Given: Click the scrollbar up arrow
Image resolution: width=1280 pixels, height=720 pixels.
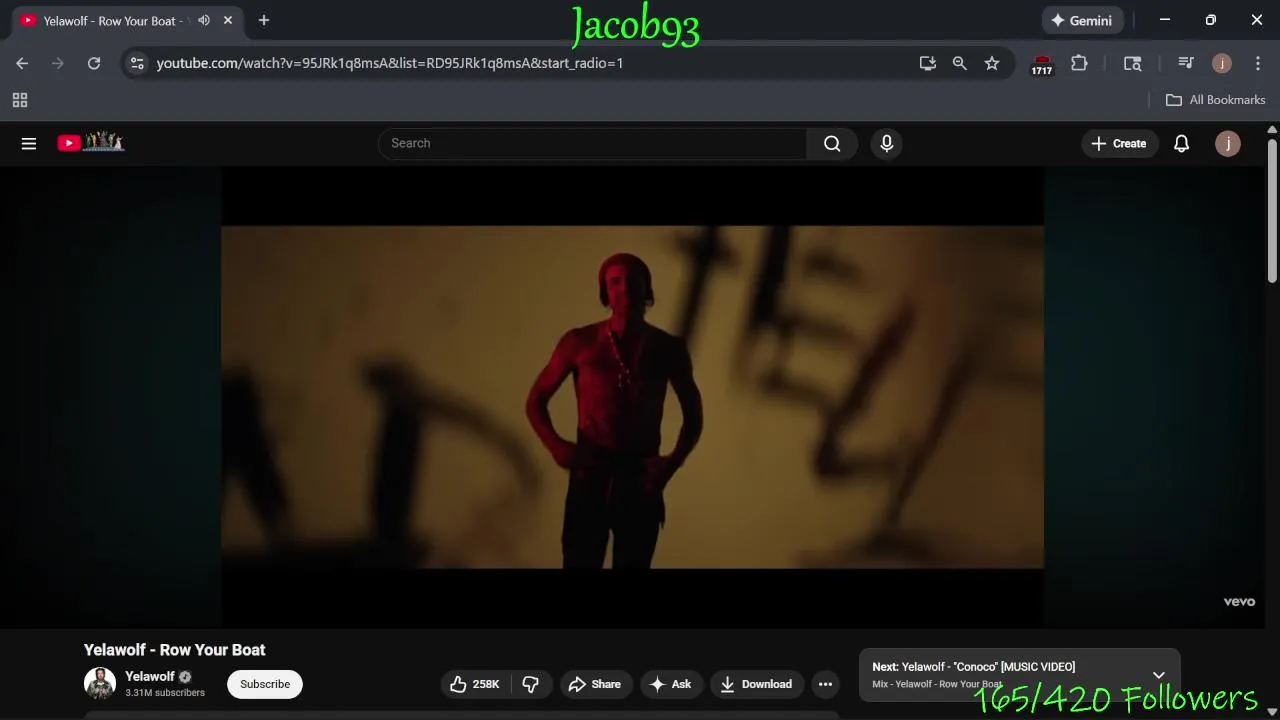Looking at the screenshot, I should (1272, 130).
